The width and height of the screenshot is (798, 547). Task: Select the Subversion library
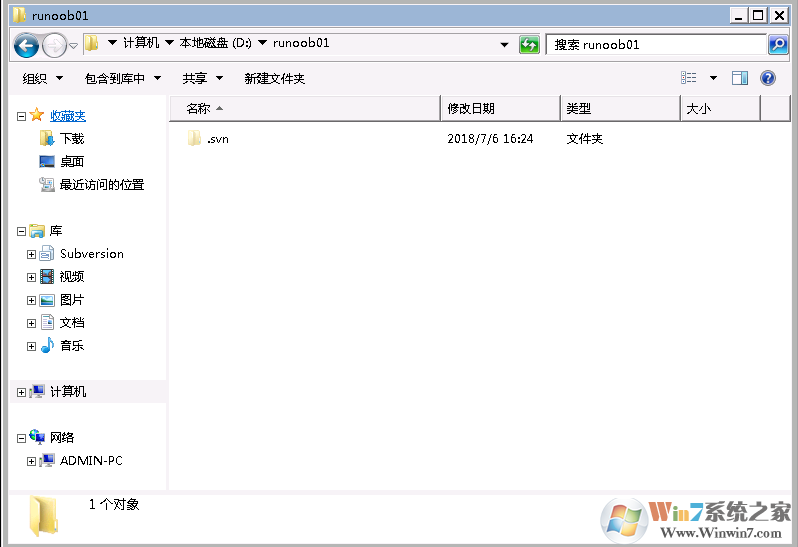click(x=92, y=254)
